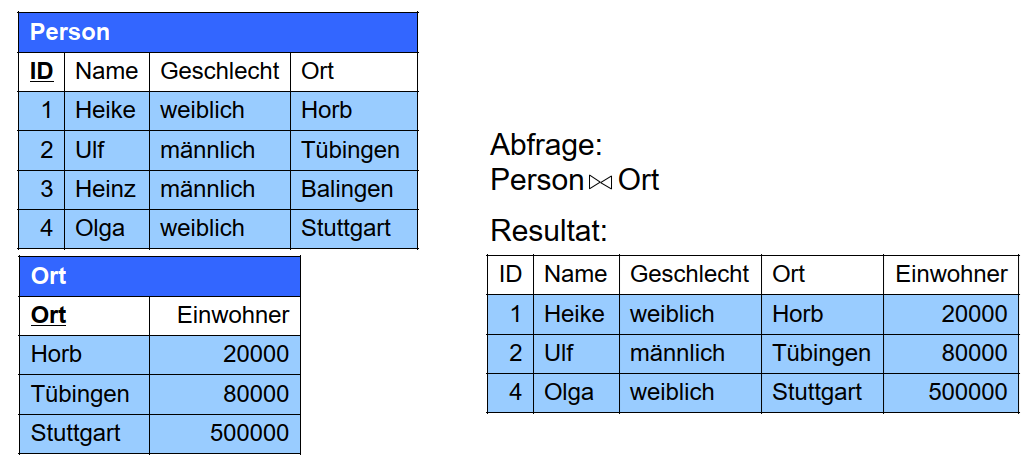Click the Abfrage label text
This screenshot has height=464, width=1030.
coord(546,145)
